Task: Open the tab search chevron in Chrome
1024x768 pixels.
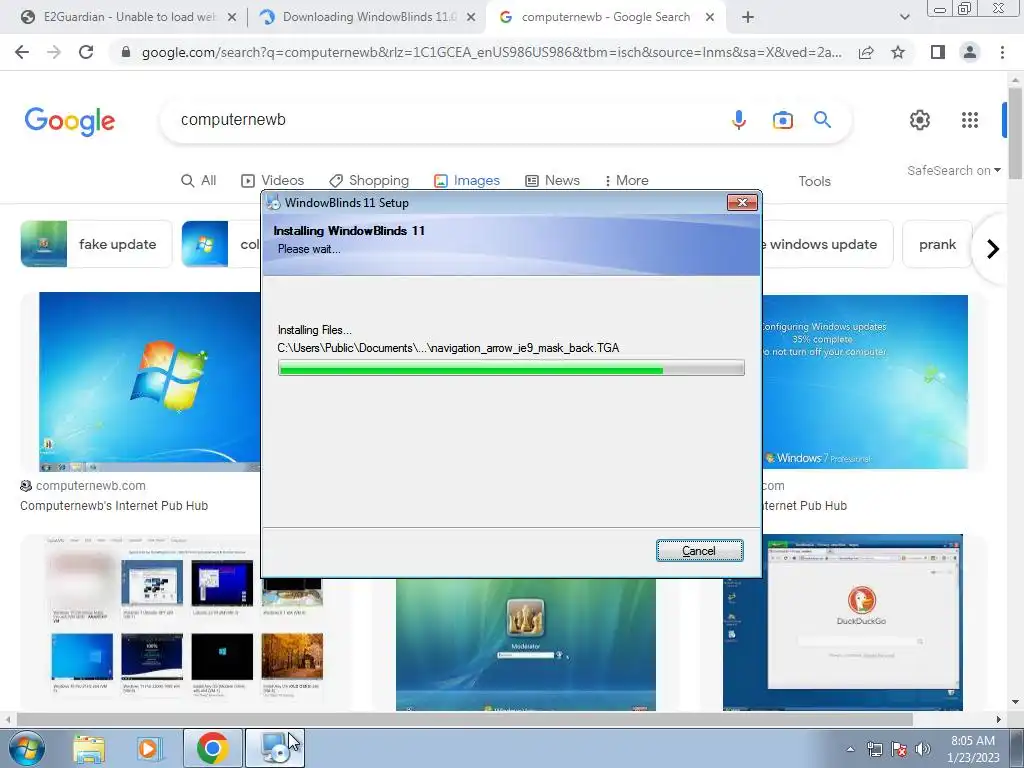Action: click(904, 17)
